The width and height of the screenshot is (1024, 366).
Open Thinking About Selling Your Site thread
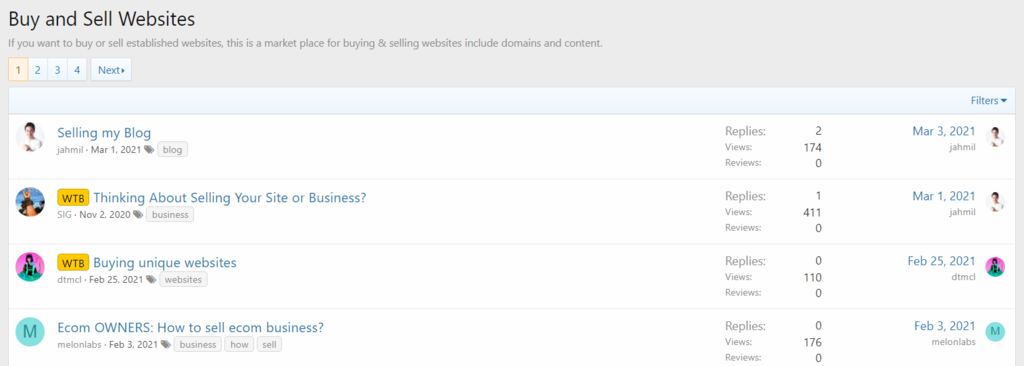coord(230,198)
